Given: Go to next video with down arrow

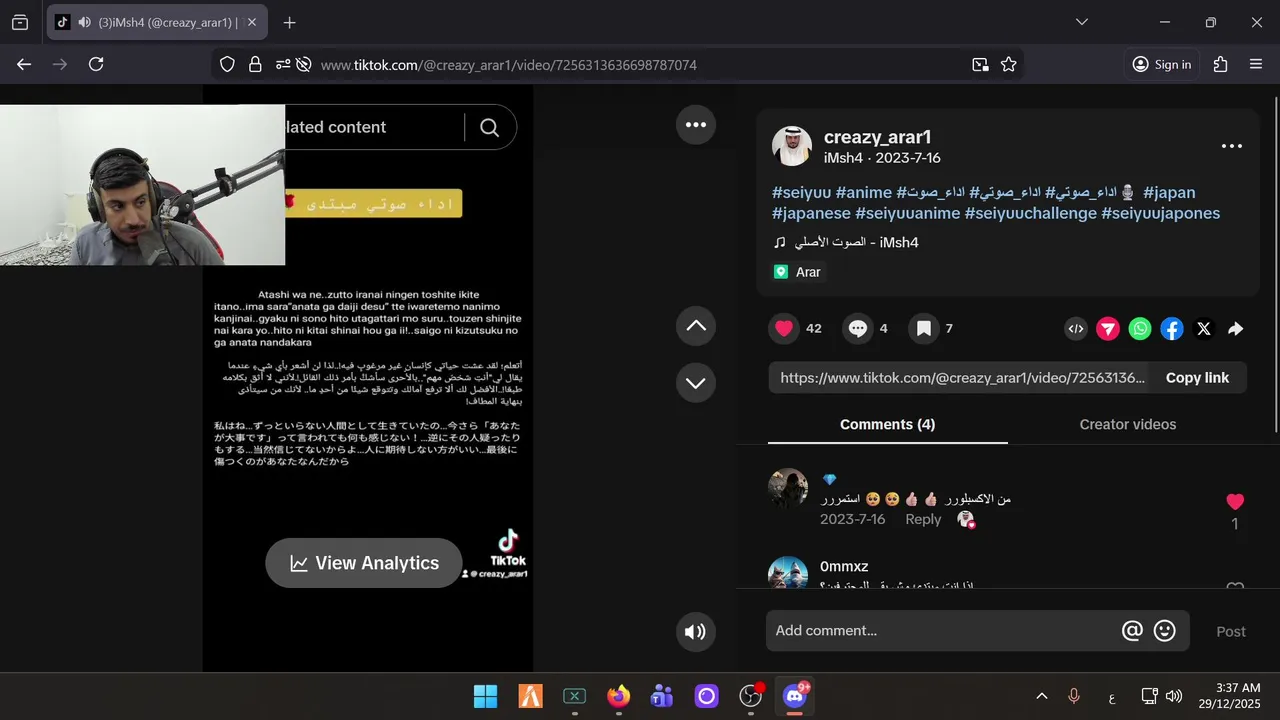Looking at the screenshot, I should (x=696, y=383).
